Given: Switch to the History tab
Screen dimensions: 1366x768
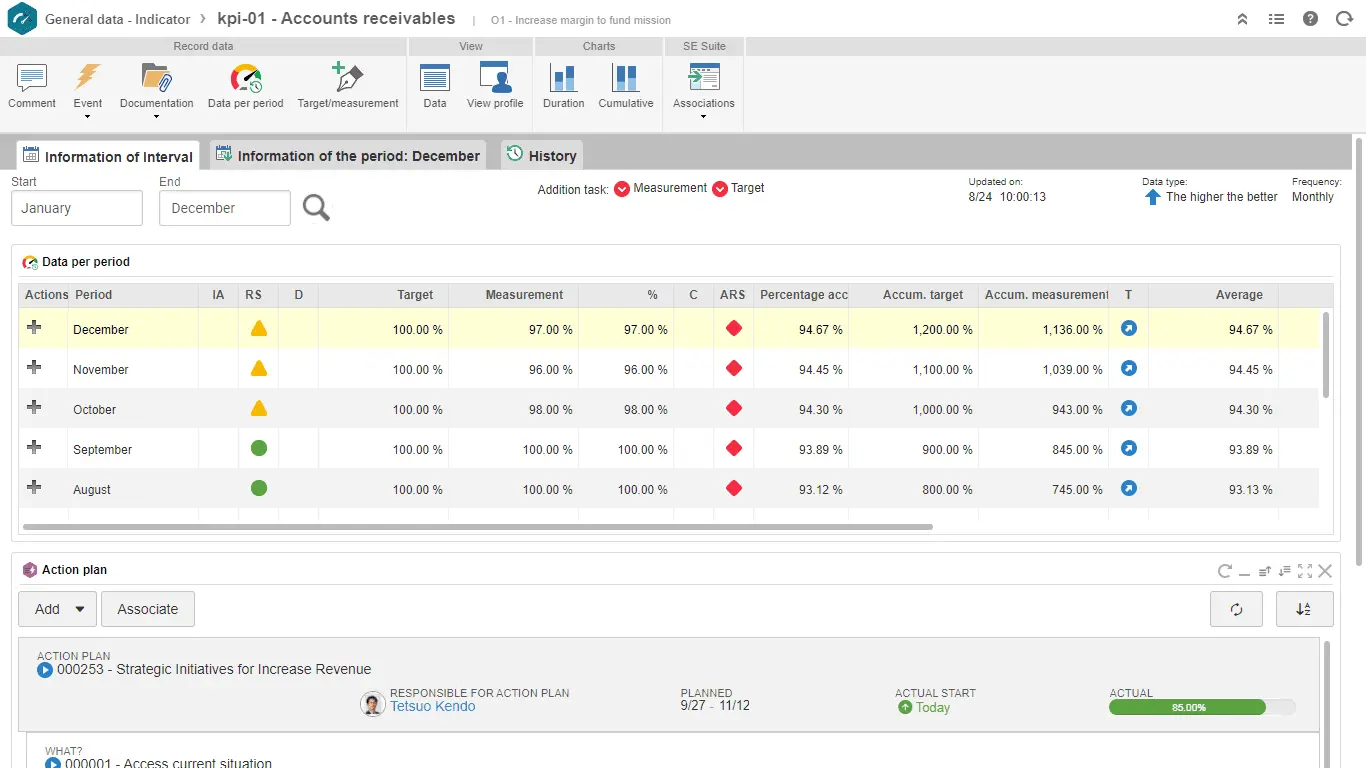Looking at the screenshot, I should coord(541,155).
